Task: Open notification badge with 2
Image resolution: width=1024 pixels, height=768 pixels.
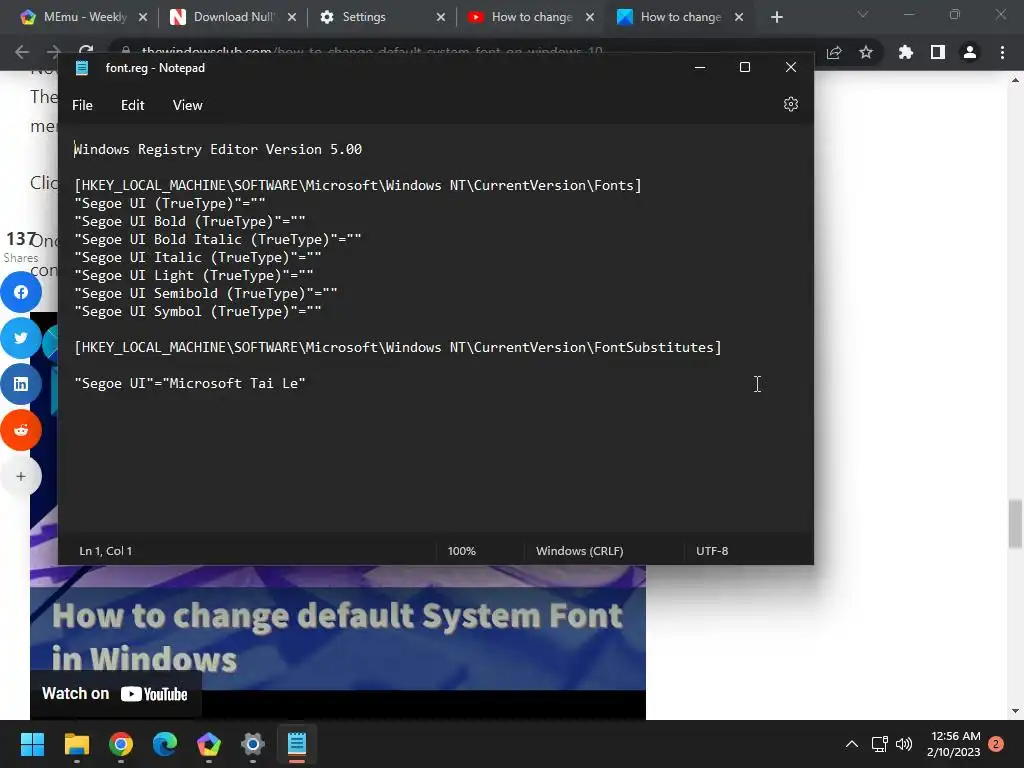Action: click(x=996, y=744)
